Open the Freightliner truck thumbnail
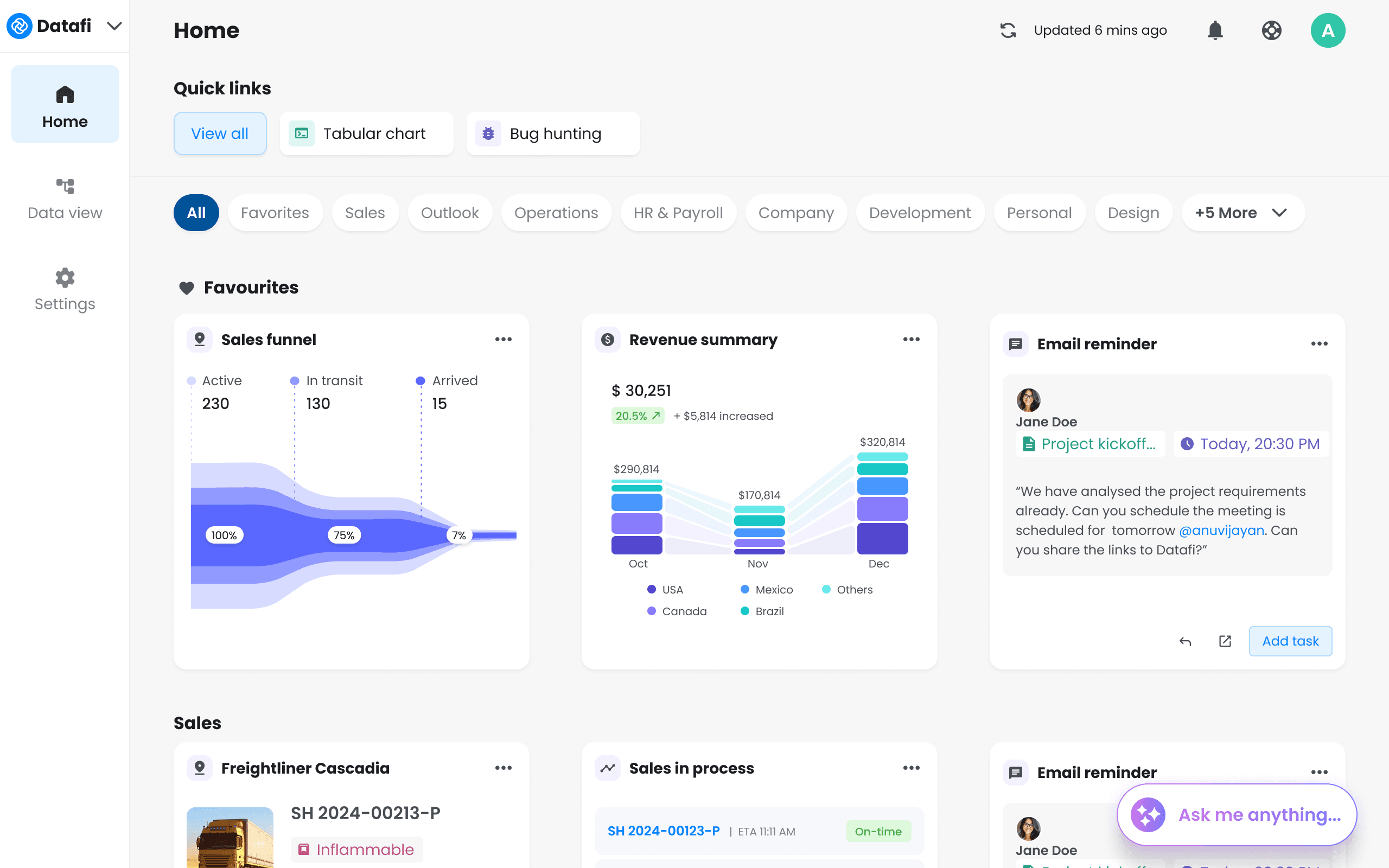Image resolution: width=1389 pixels, height=868 pixels. point(230,838)
